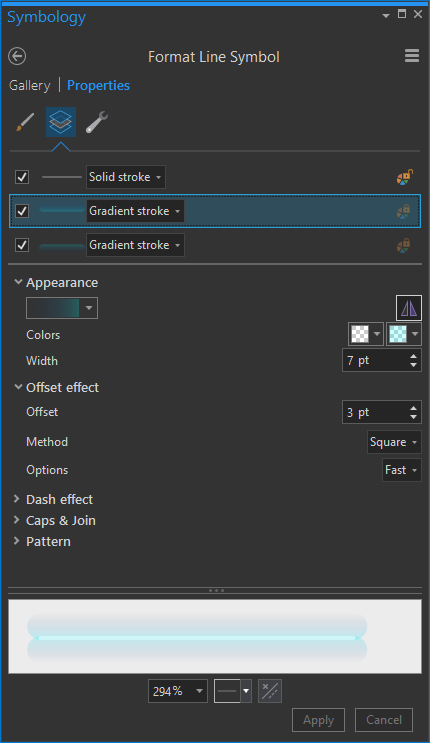430x743 pixels.
Task: Click the mirror gradient icon in Appearance
Action: coord(409,308)
